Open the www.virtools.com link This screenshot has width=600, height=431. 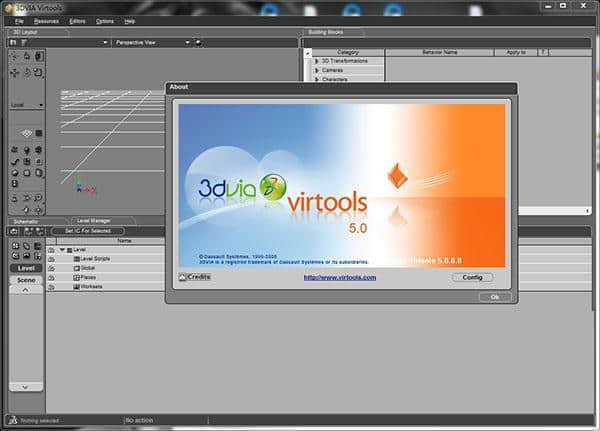[x=339, y=277]
